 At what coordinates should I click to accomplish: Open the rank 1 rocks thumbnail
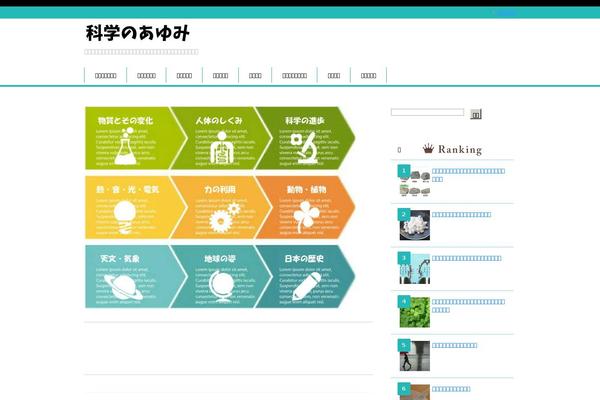415,182
